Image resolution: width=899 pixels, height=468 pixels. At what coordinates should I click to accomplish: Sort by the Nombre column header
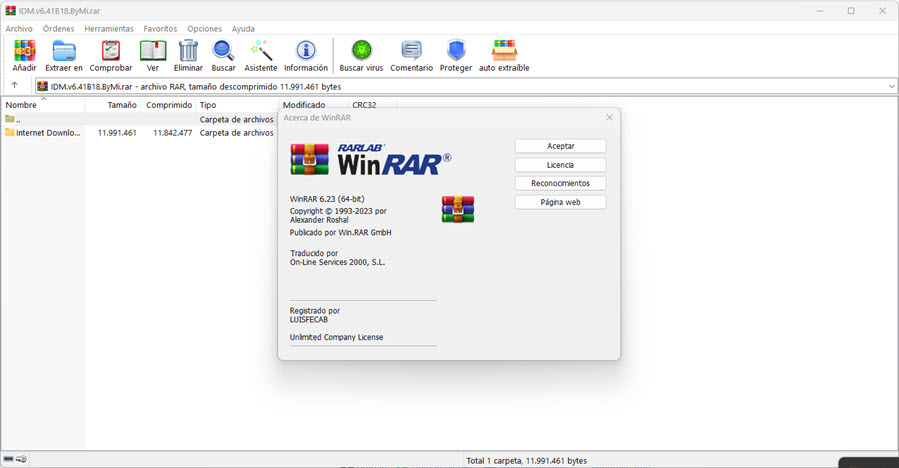[43, 105]
